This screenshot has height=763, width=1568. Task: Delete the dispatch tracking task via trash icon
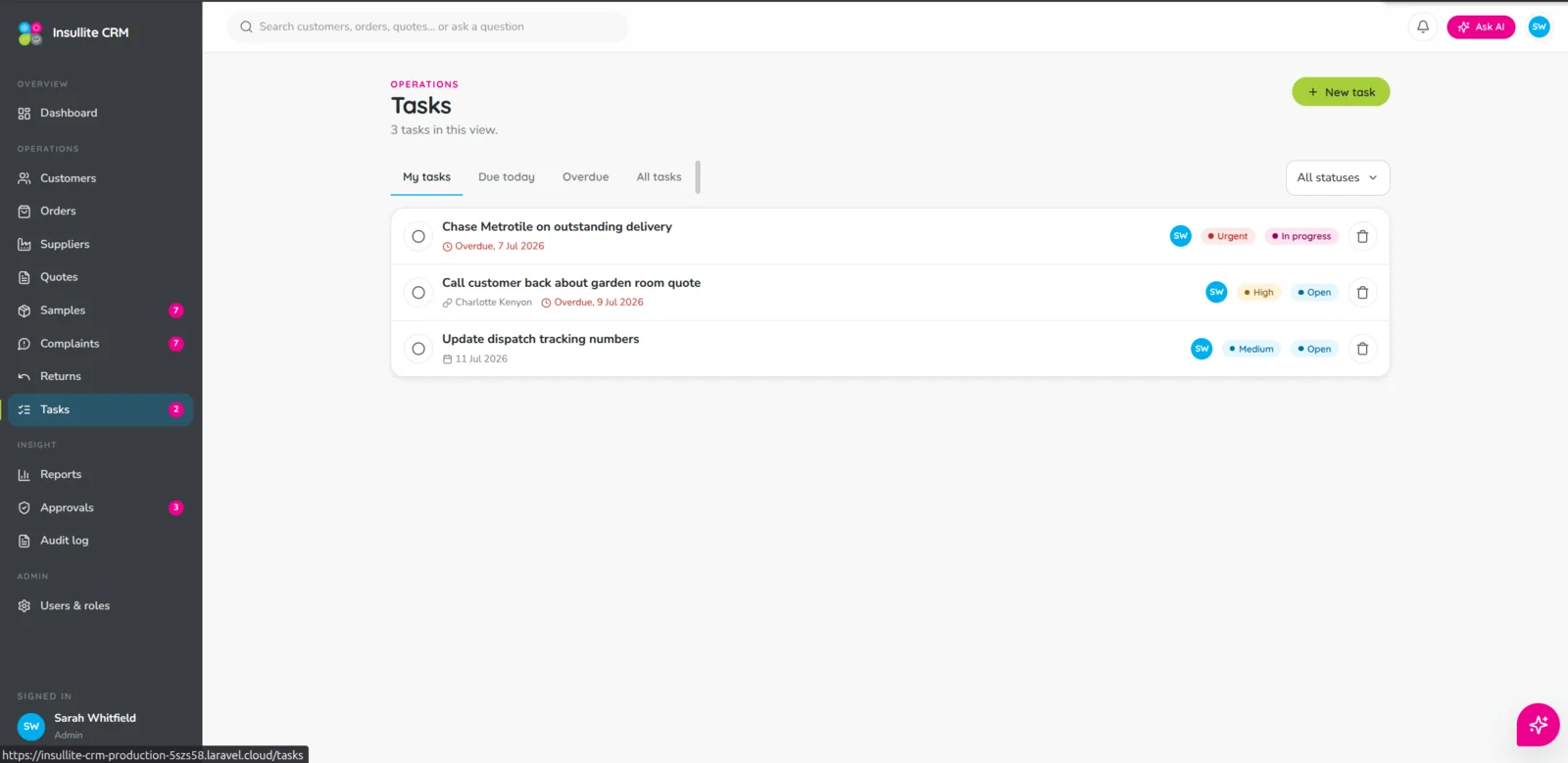coord(1362,349)
